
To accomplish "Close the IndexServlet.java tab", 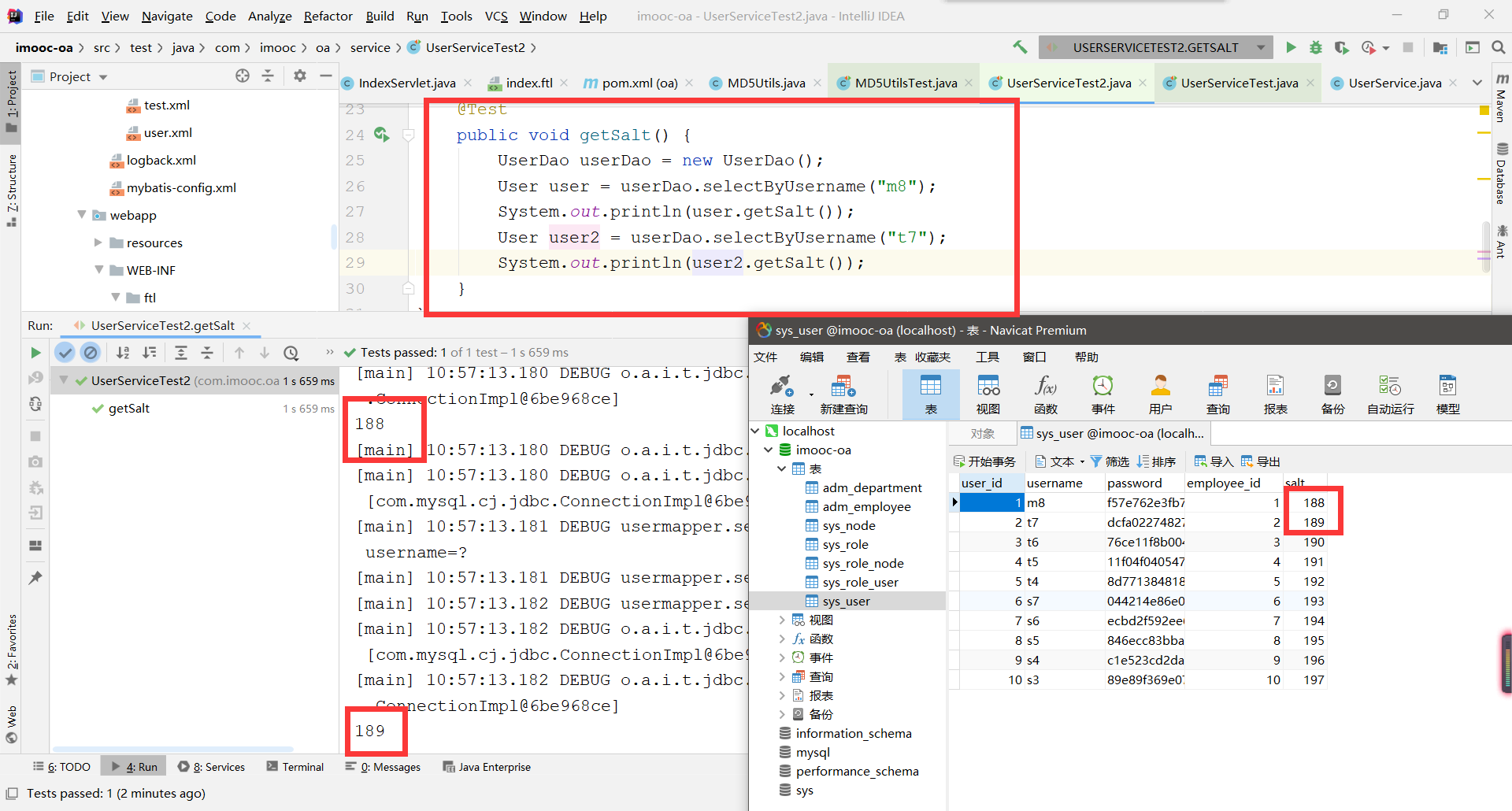I will (x=468, y=83).
